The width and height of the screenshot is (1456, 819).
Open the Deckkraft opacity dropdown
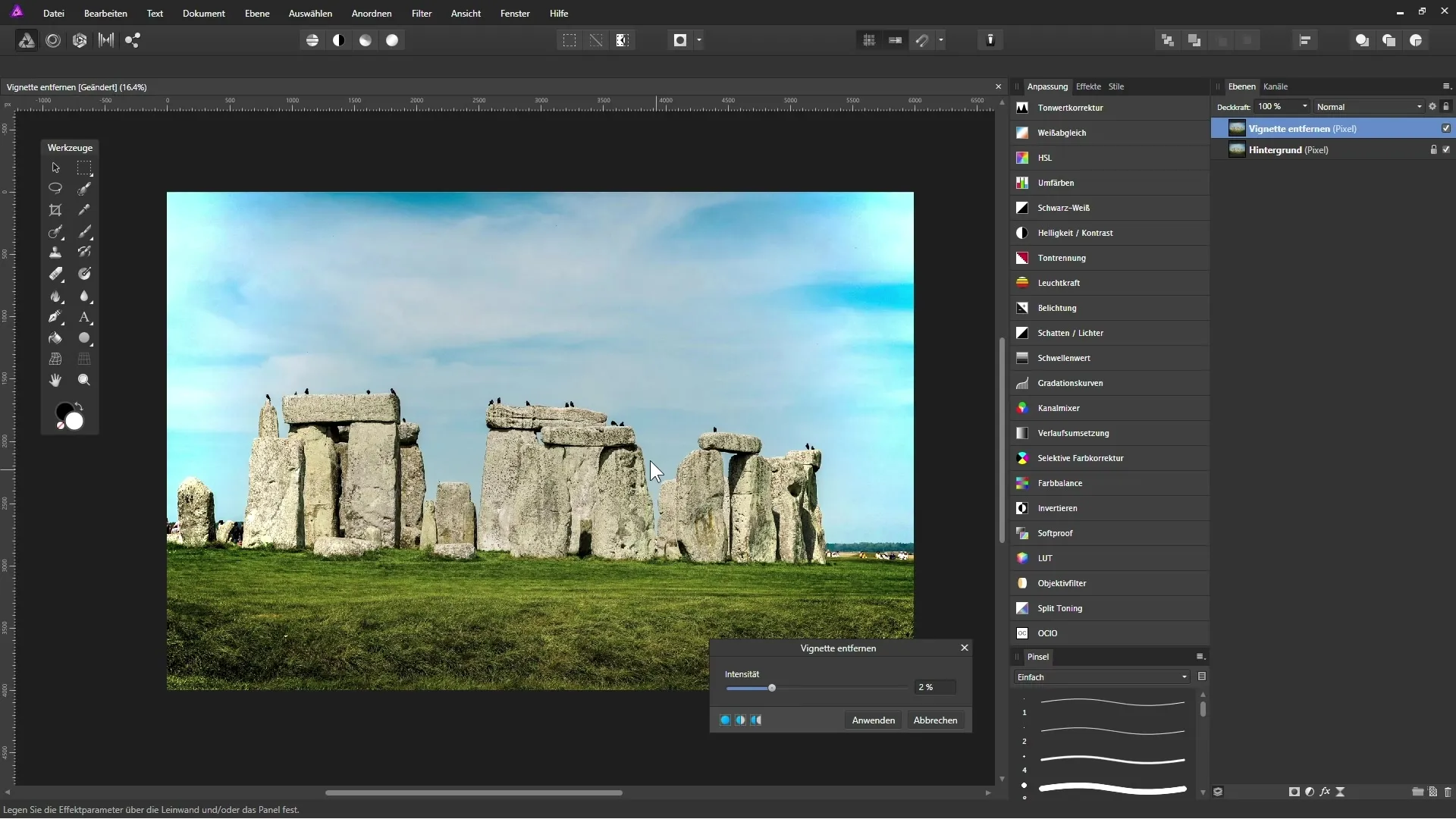point(1304,107)
